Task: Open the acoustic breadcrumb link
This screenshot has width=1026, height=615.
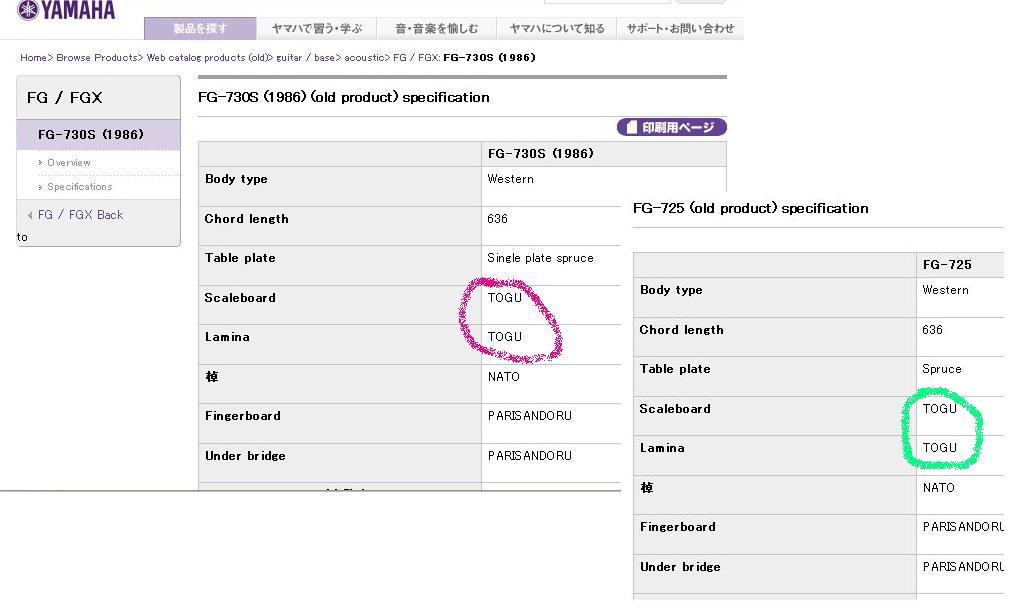Action: 364,58
